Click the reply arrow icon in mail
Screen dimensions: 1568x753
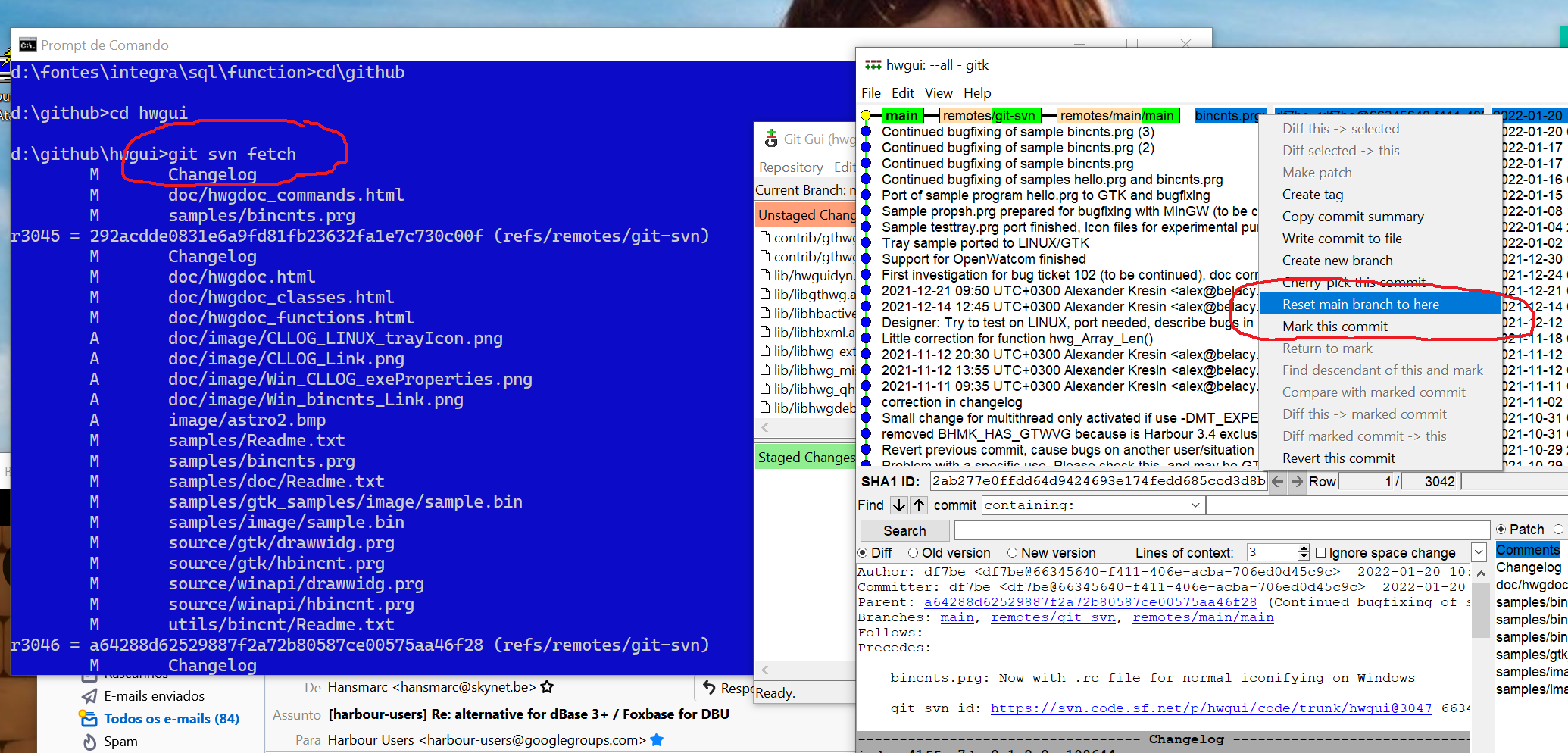pyautogui.click(x=709, y=687)
